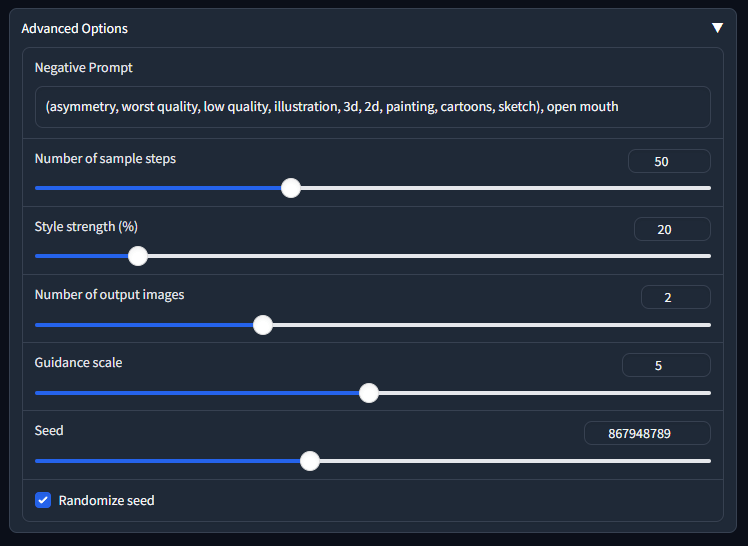748x546 pixels.
Task: Click the Seed slider handle
Action: pos(310,461)
